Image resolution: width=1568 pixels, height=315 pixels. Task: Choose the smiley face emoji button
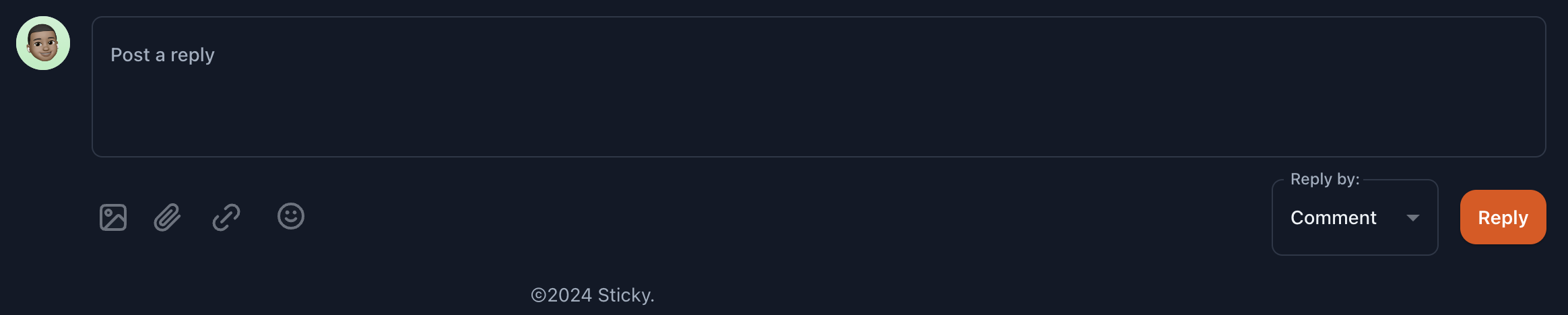pyautogui.click(x=291, y=217)
